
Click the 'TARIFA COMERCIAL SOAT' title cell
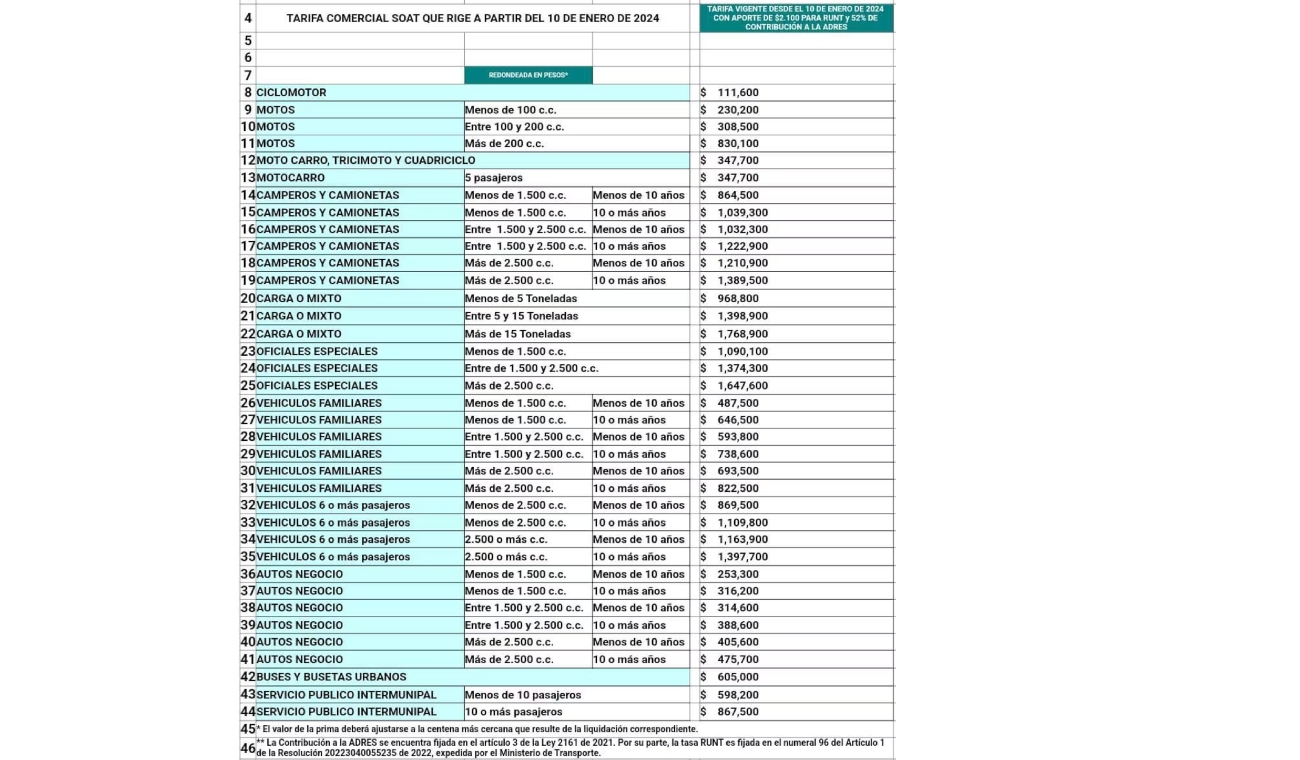(x=472, y=18)
